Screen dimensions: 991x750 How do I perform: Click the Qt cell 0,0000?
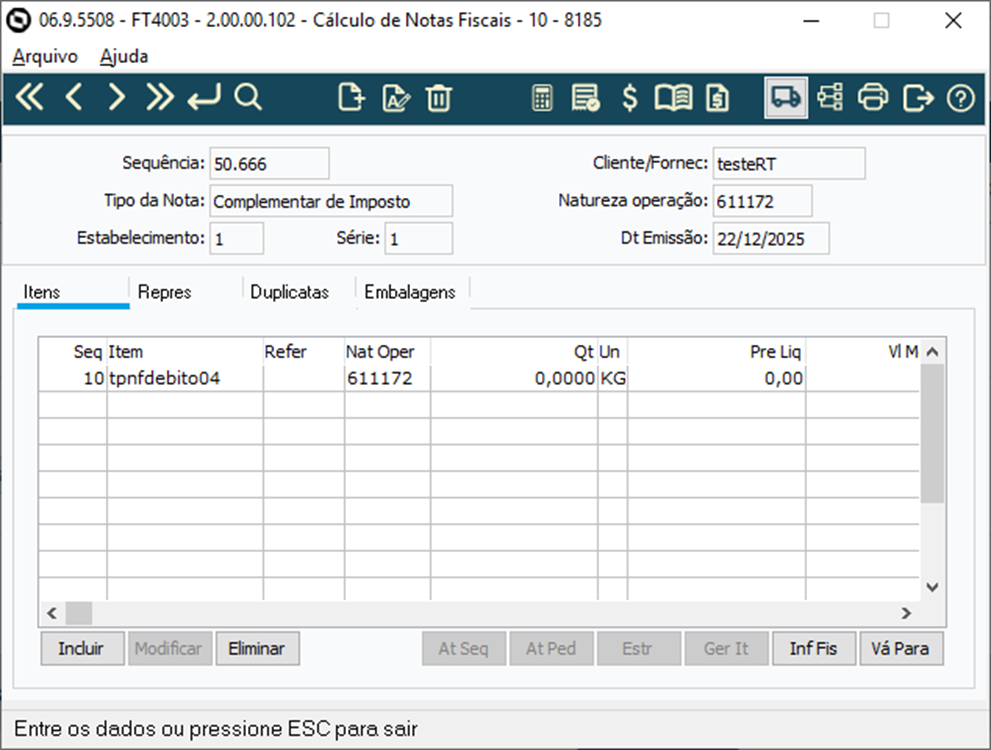[514, 378]
